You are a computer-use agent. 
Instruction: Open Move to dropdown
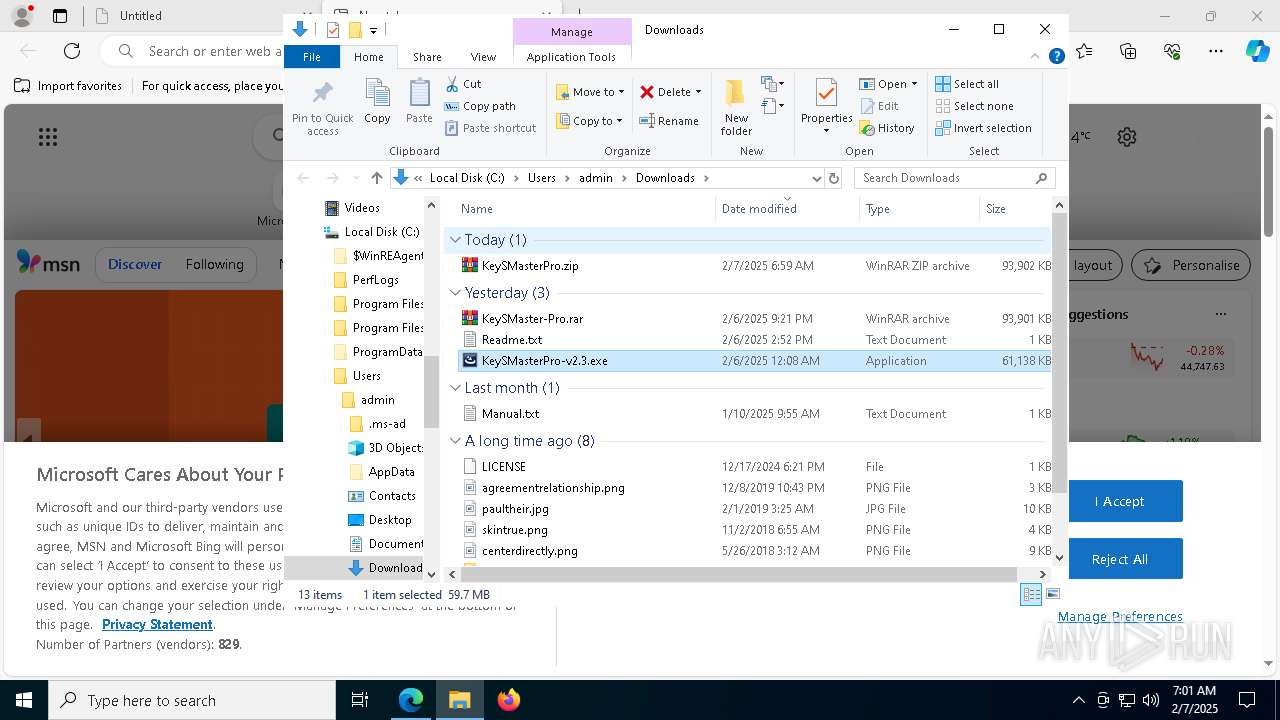(x=590, y=92)
